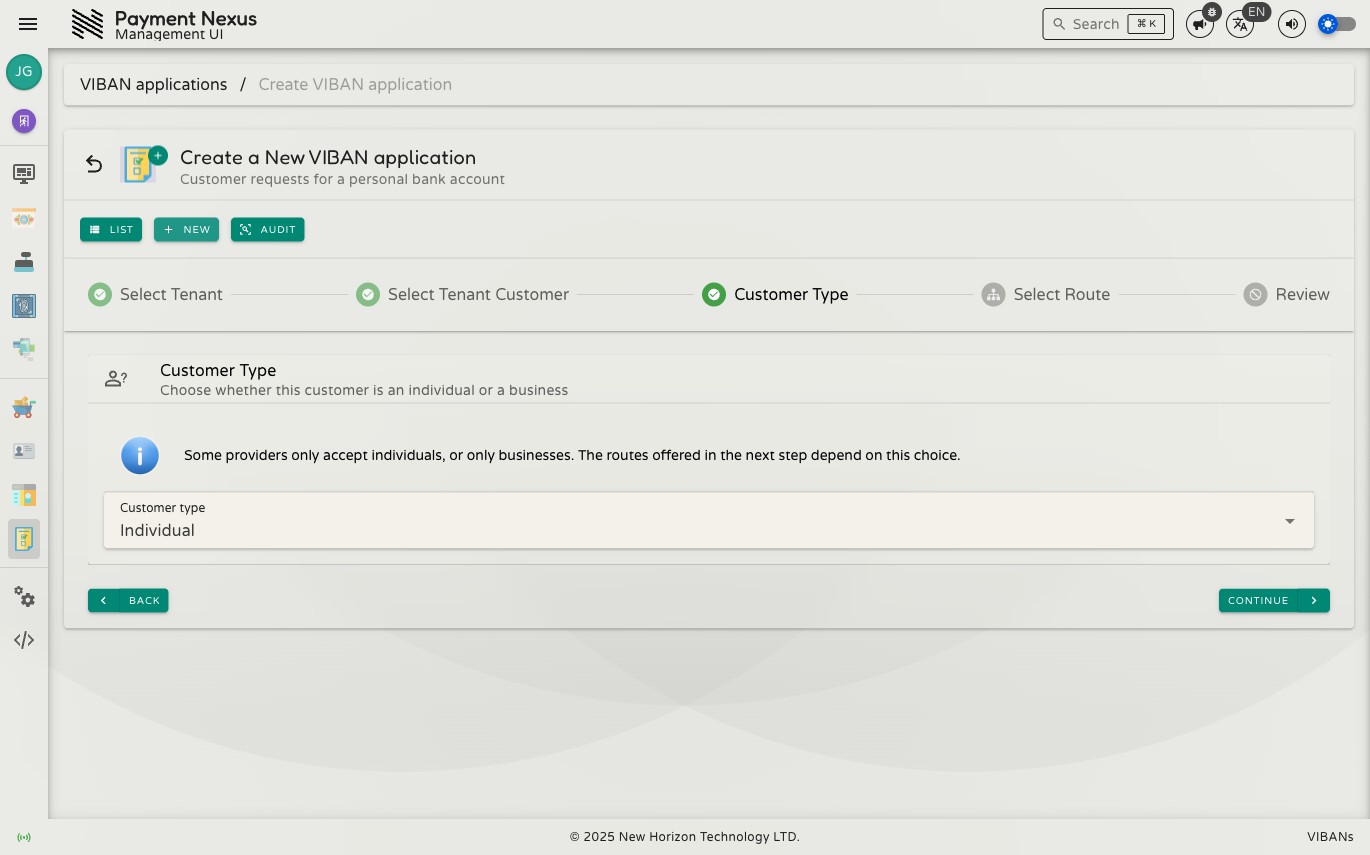Image resolution: width=1370 pixels, height=855 pixels.
Task: Open the hamburger navigation menu
Action: 28,24
